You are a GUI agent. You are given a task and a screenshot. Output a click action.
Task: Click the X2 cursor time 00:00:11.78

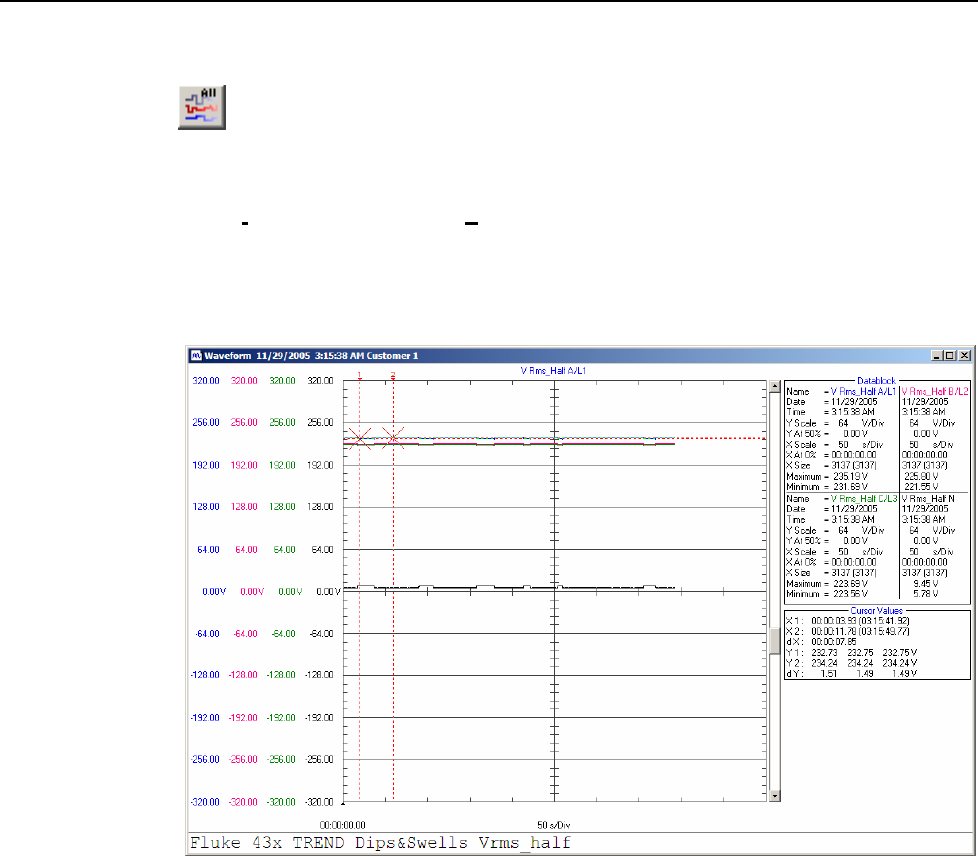(x=834, y=632)
